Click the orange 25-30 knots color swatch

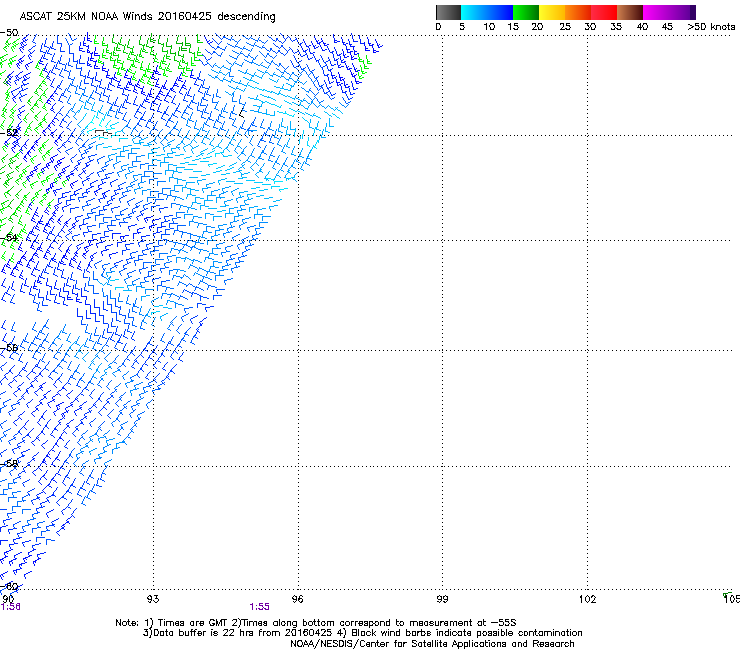578,12
